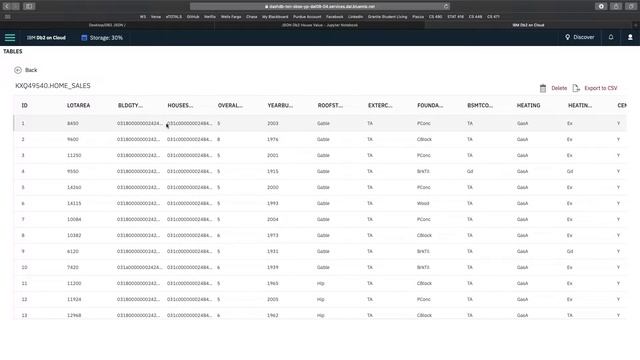640x360 pixels.
Task: Click the HEATIN... column header
Action: (x=580, y=105)
